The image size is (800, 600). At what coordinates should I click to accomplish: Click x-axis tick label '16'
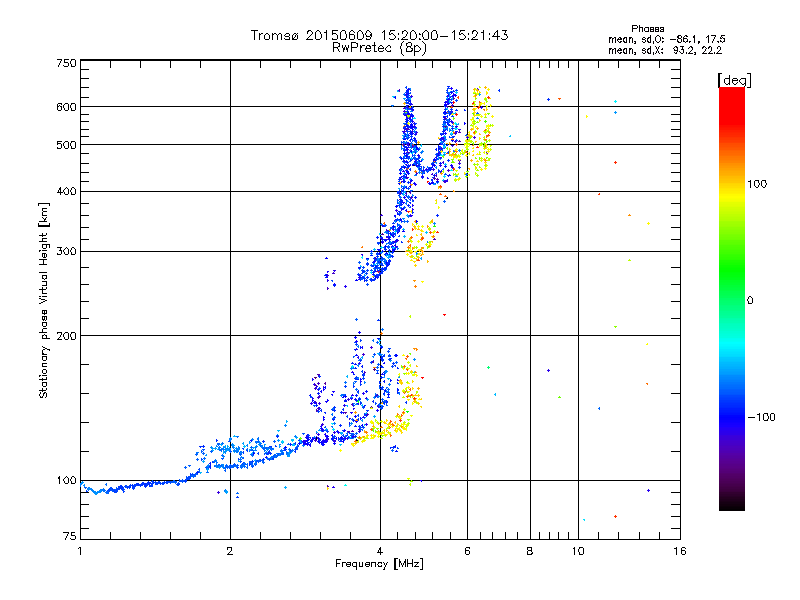[680, 551]
